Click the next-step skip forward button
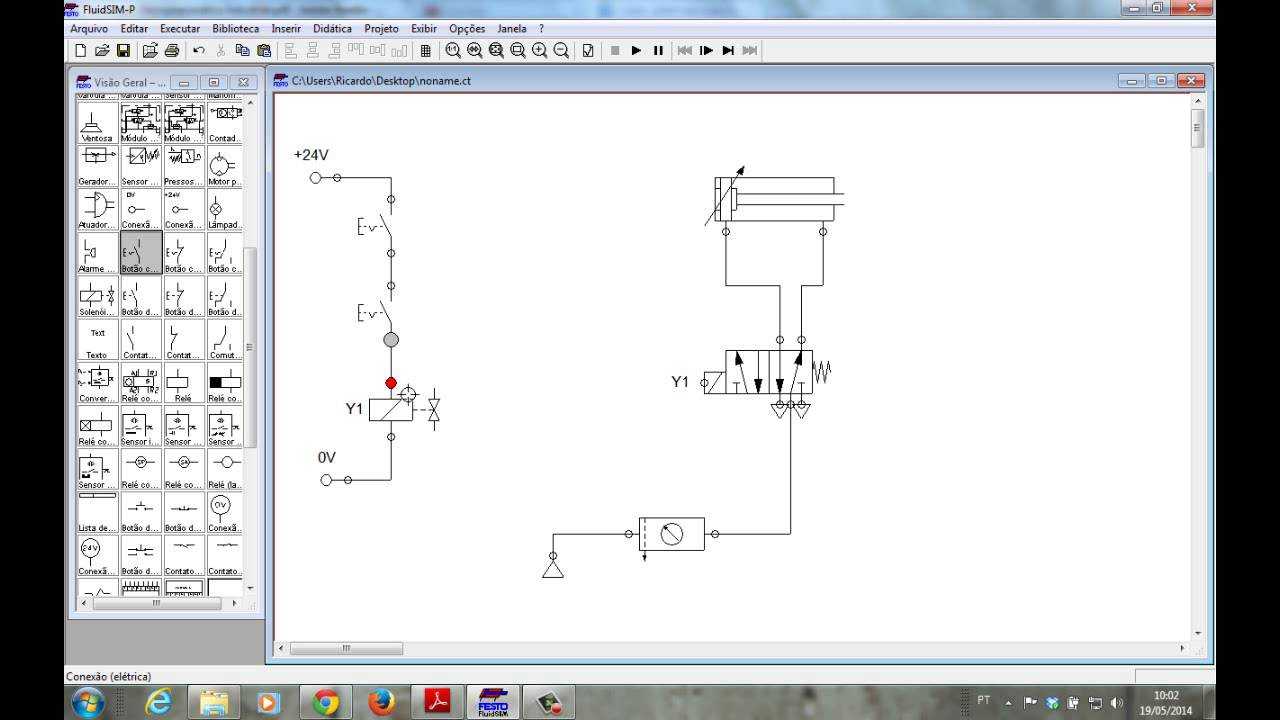The width and height of the screenshot is (1280, 720). (728, 50)
